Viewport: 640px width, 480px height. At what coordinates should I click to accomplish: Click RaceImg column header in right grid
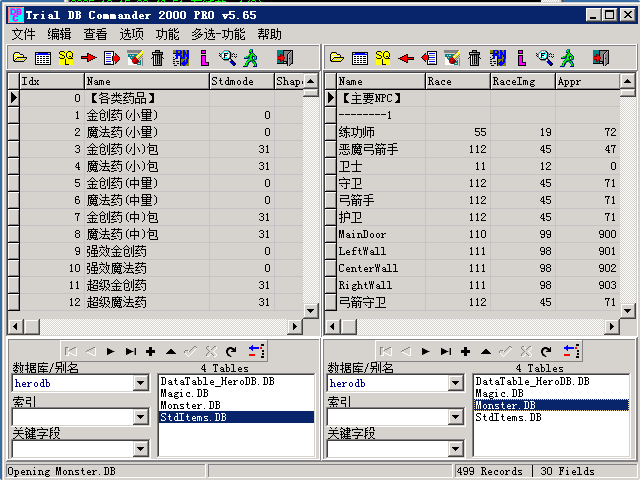(x=523, y=81)
